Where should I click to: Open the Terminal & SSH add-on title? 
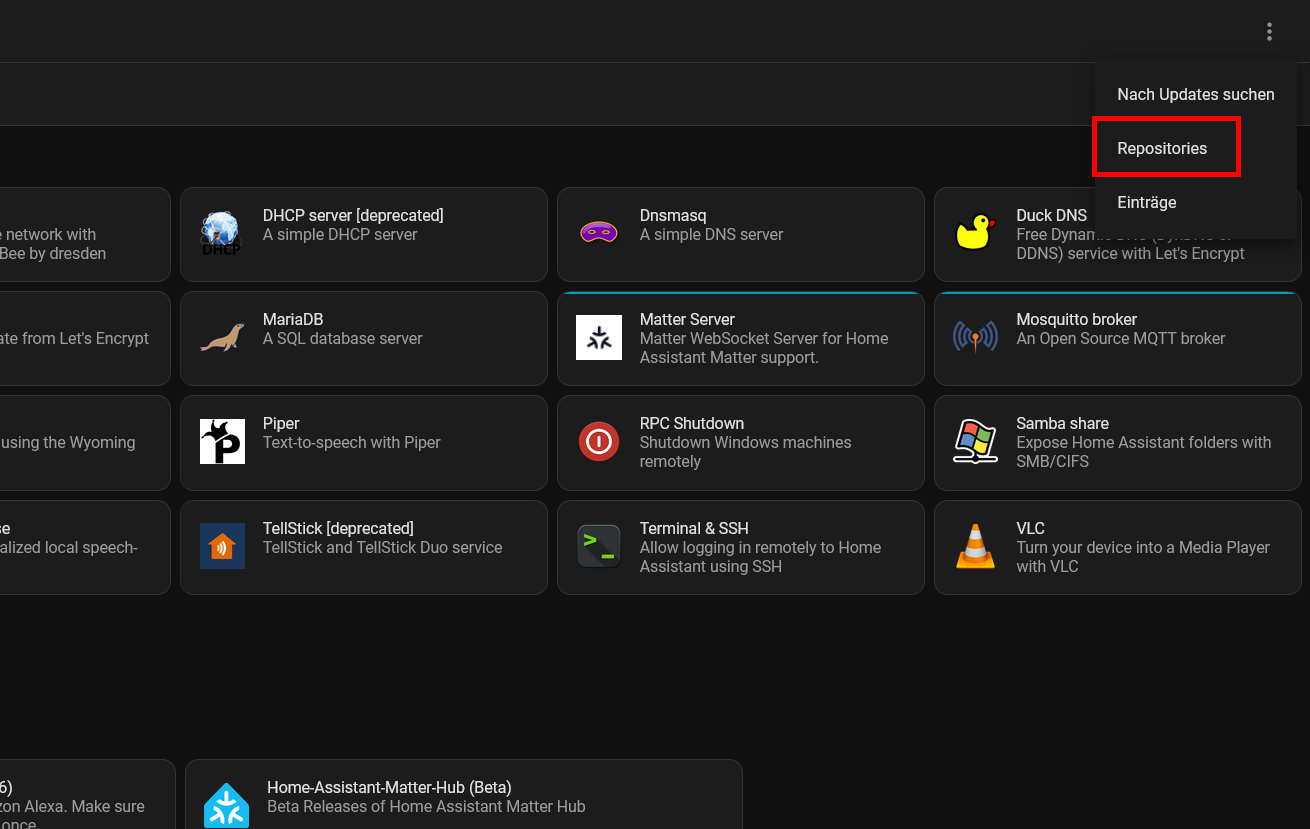(694, 528)
